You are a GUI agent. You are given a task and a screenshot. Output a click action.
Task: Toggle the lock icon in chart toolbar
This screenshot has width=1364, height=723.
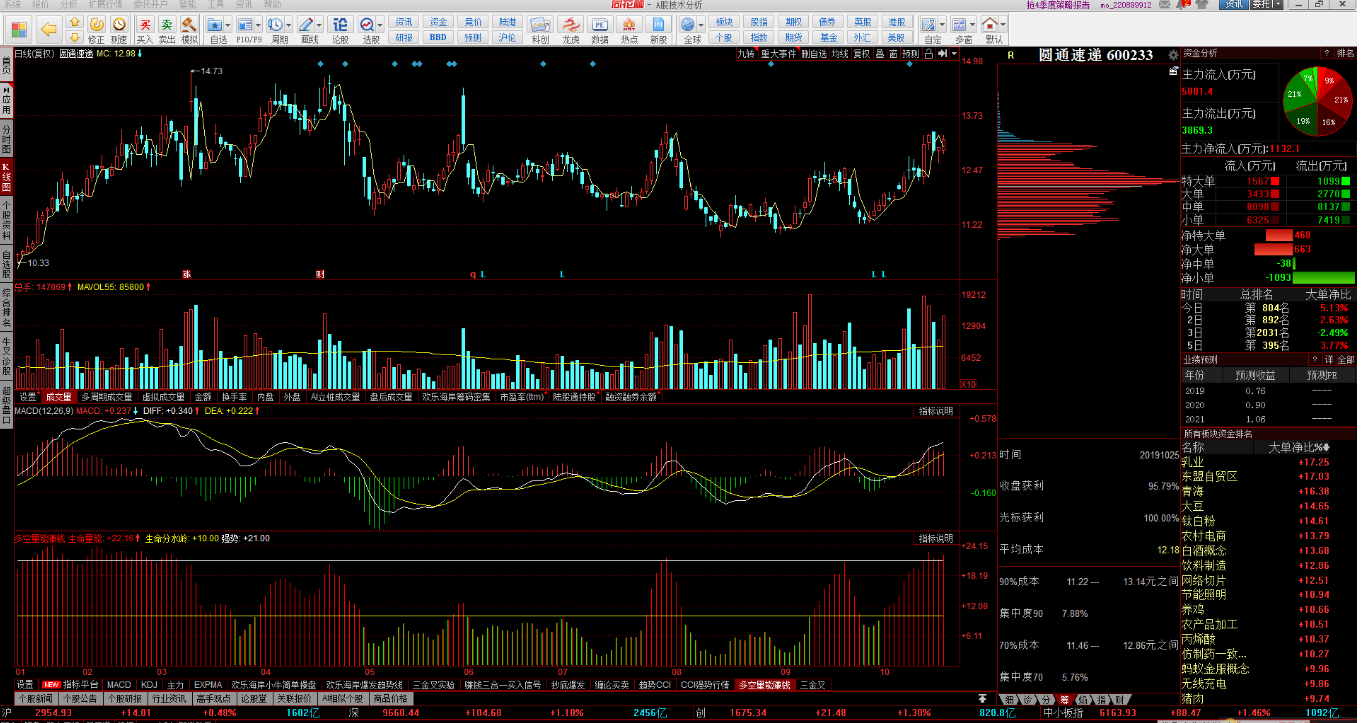(x=929, y=54)
